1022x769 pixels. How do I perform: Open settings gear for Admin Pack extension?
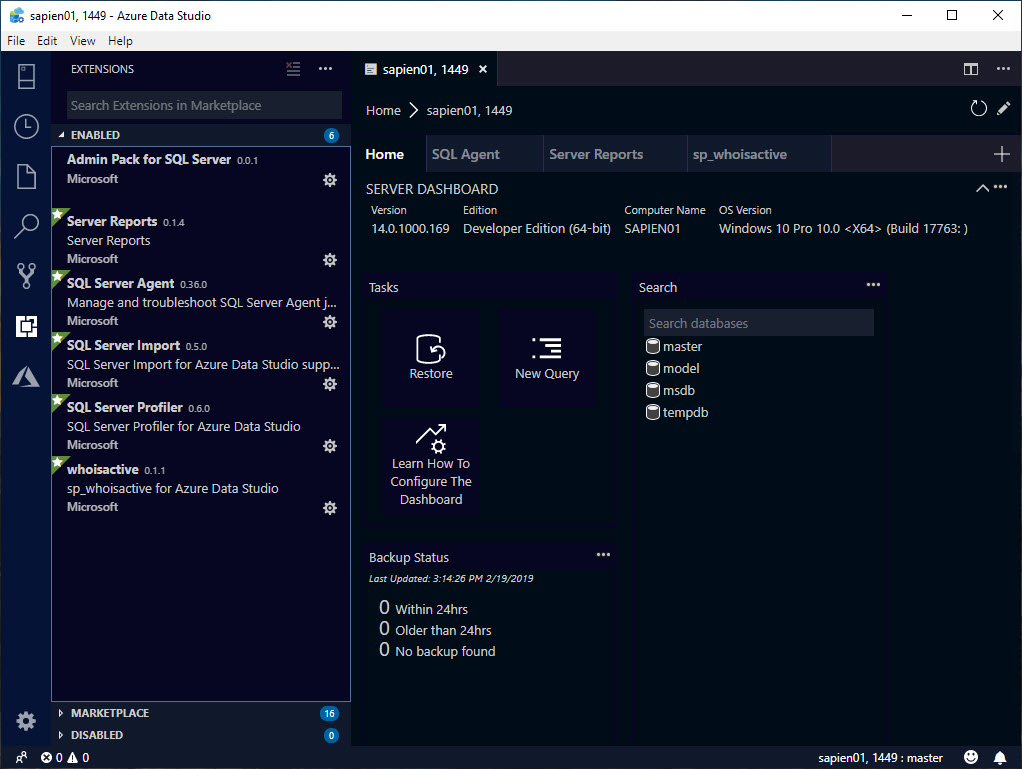click(330, 180)
